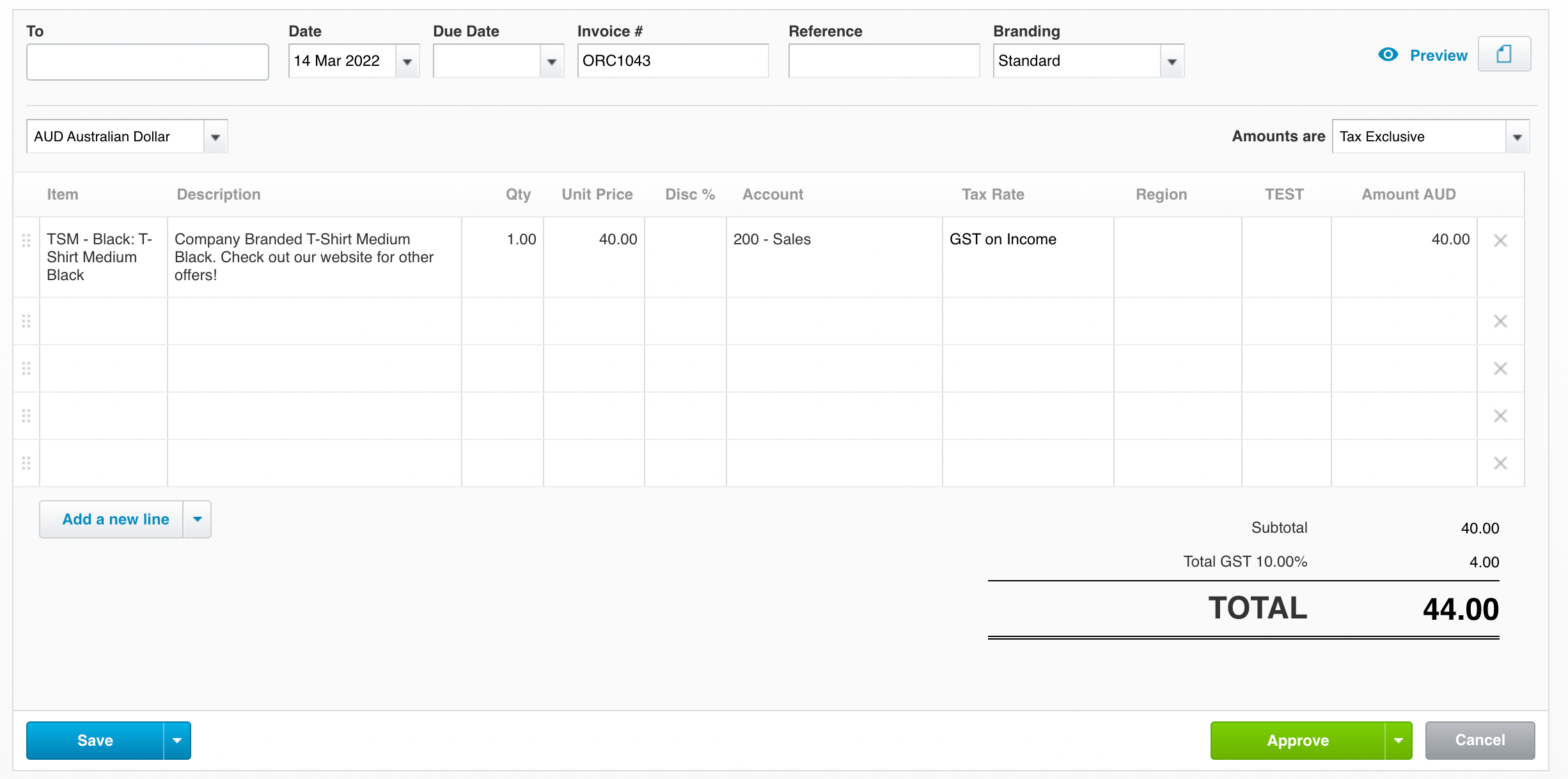Click the Approve button
Screen dimensions: 1568x779
(x=1298, y=741)
